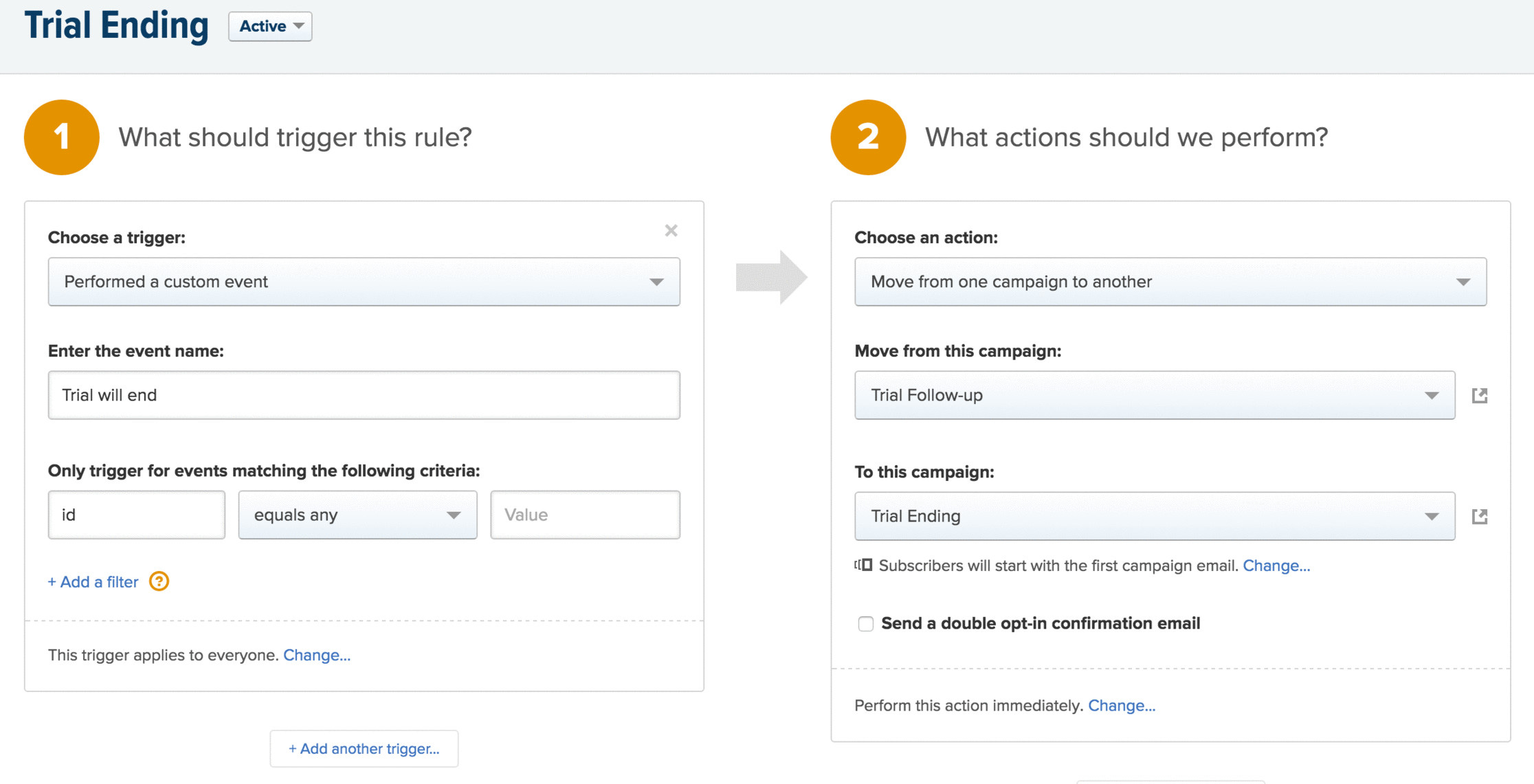Open Trial Ending campaign external link icon
The image size is (1534, 784).
click(x=1480, y=516)
